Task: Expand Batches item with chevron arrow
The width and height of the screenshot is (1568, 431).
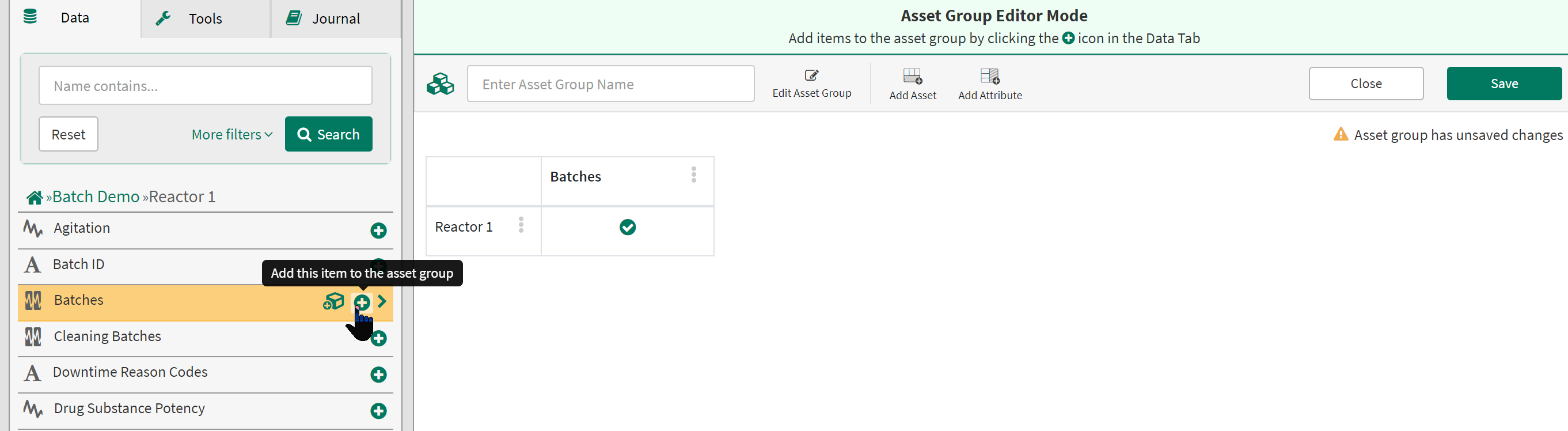Action: point(382,301)
